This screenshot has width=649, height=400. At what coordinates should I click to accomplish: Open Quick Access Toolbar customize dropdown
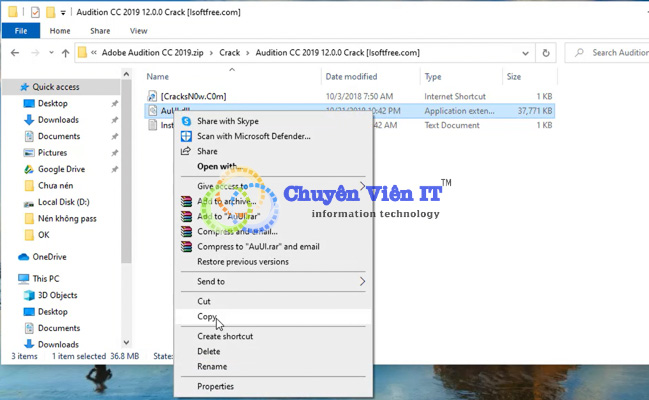63,12
